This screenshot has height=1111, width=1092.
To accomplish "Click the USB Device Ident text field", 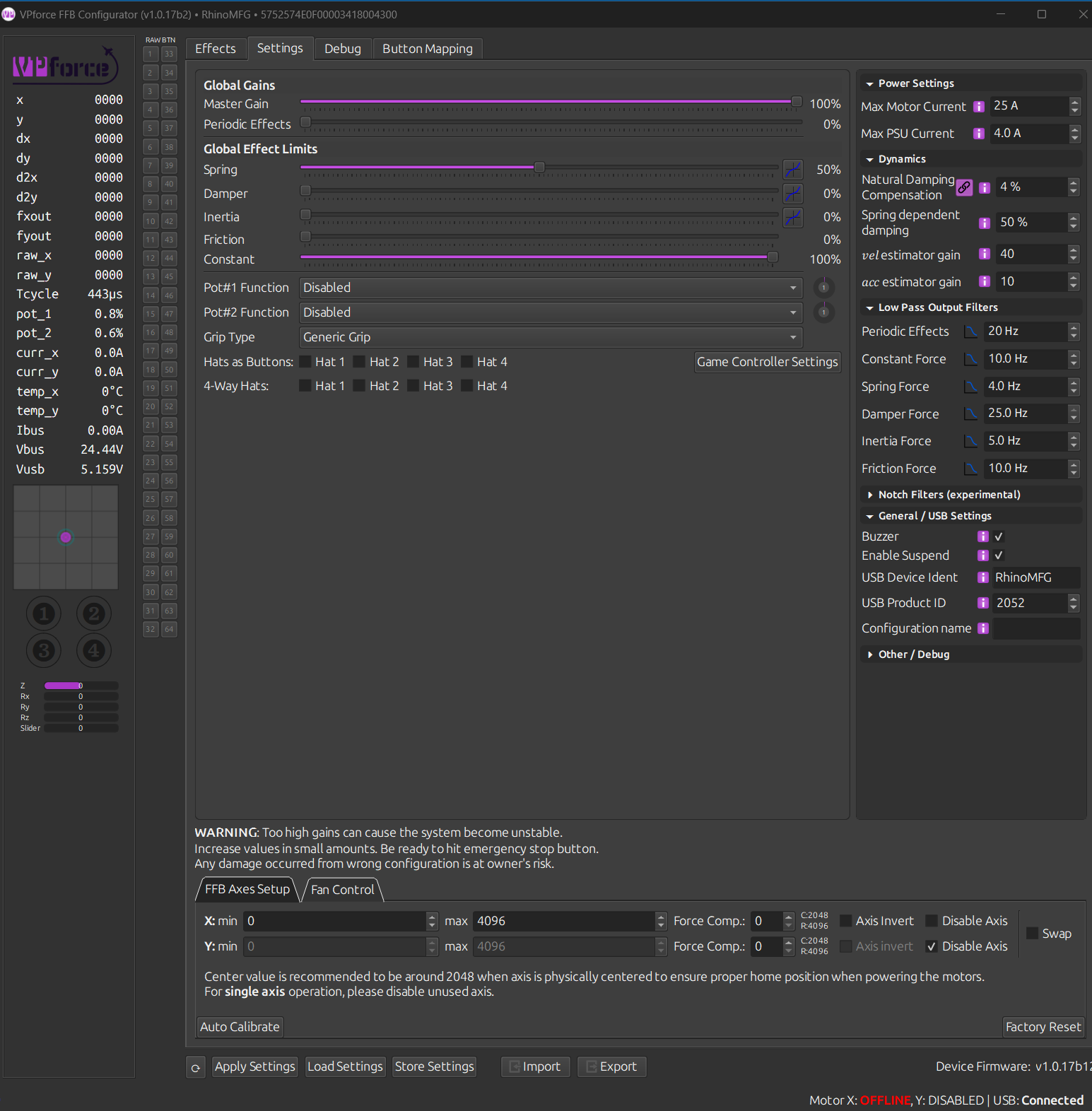I will (x=1036, y=577).
